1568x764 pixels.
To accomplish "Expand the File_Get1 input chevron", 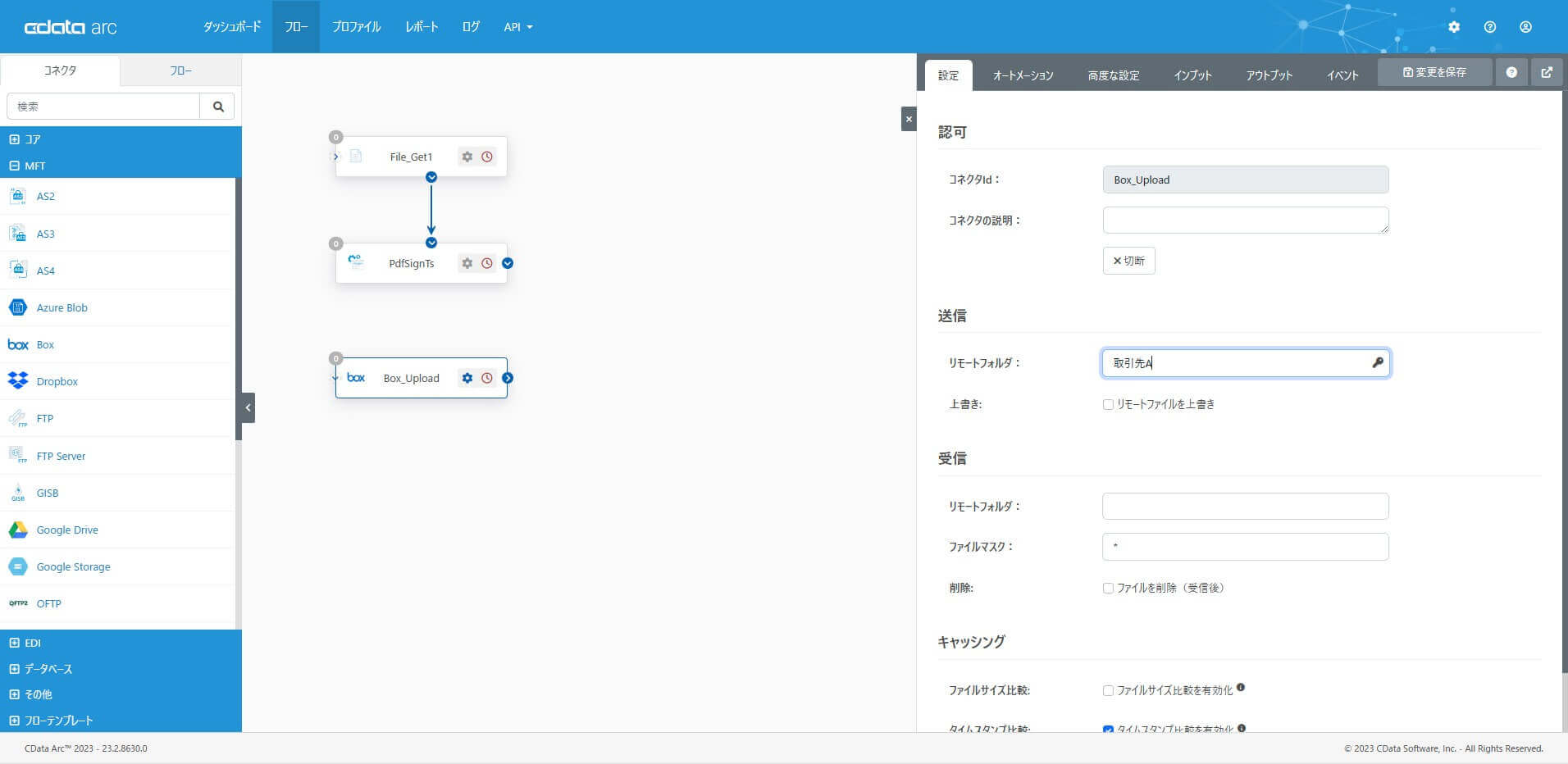I will tap(335, 157).
